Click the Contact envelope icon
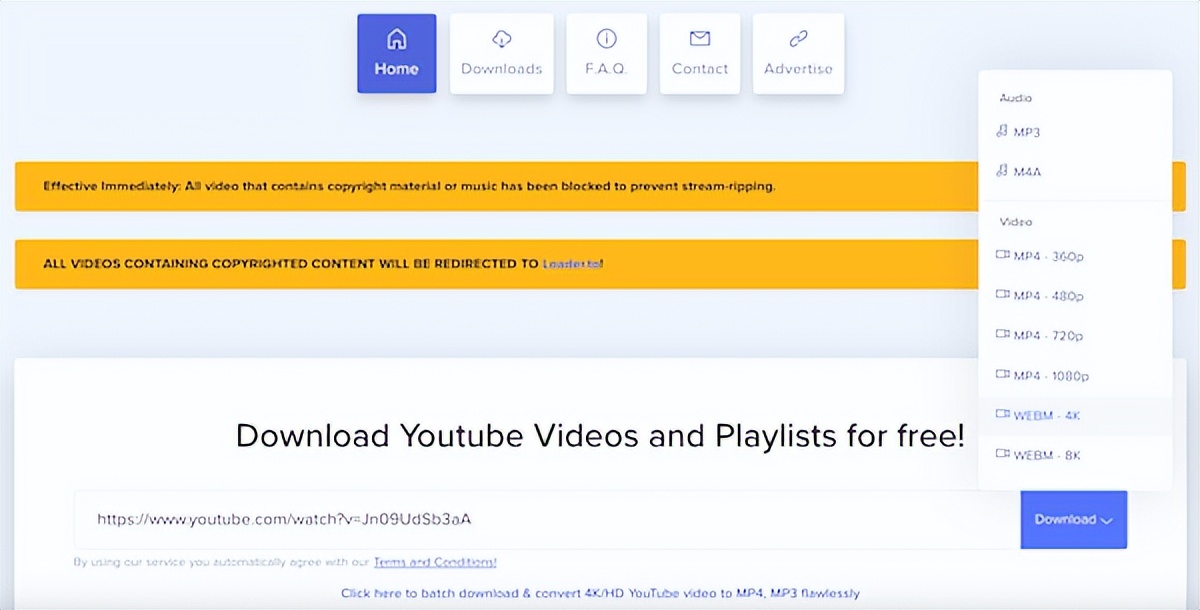This screenshot has width=1200, height=610. [700, 39]
